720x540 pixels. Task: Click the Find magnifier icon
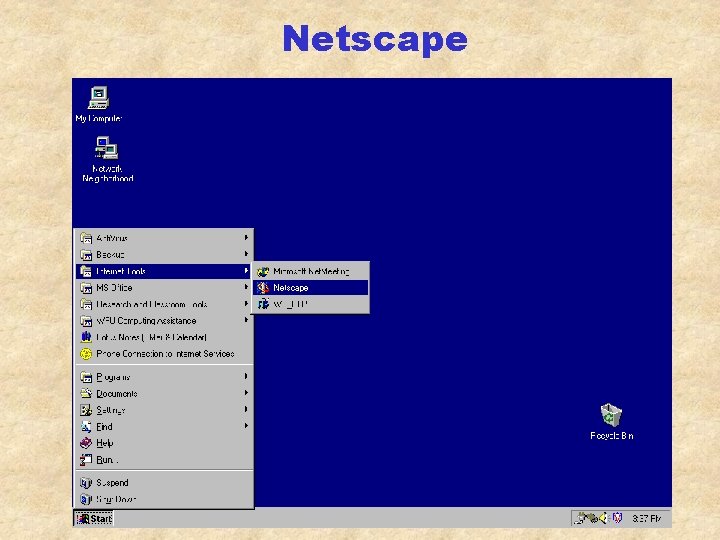(x=86, y=426)
